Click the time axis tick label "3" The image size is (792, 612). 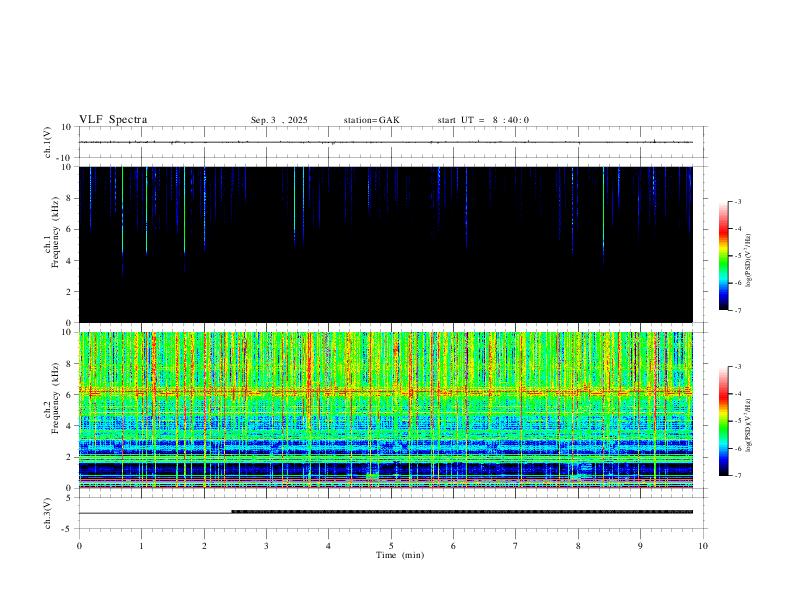[x=266, y=546]
